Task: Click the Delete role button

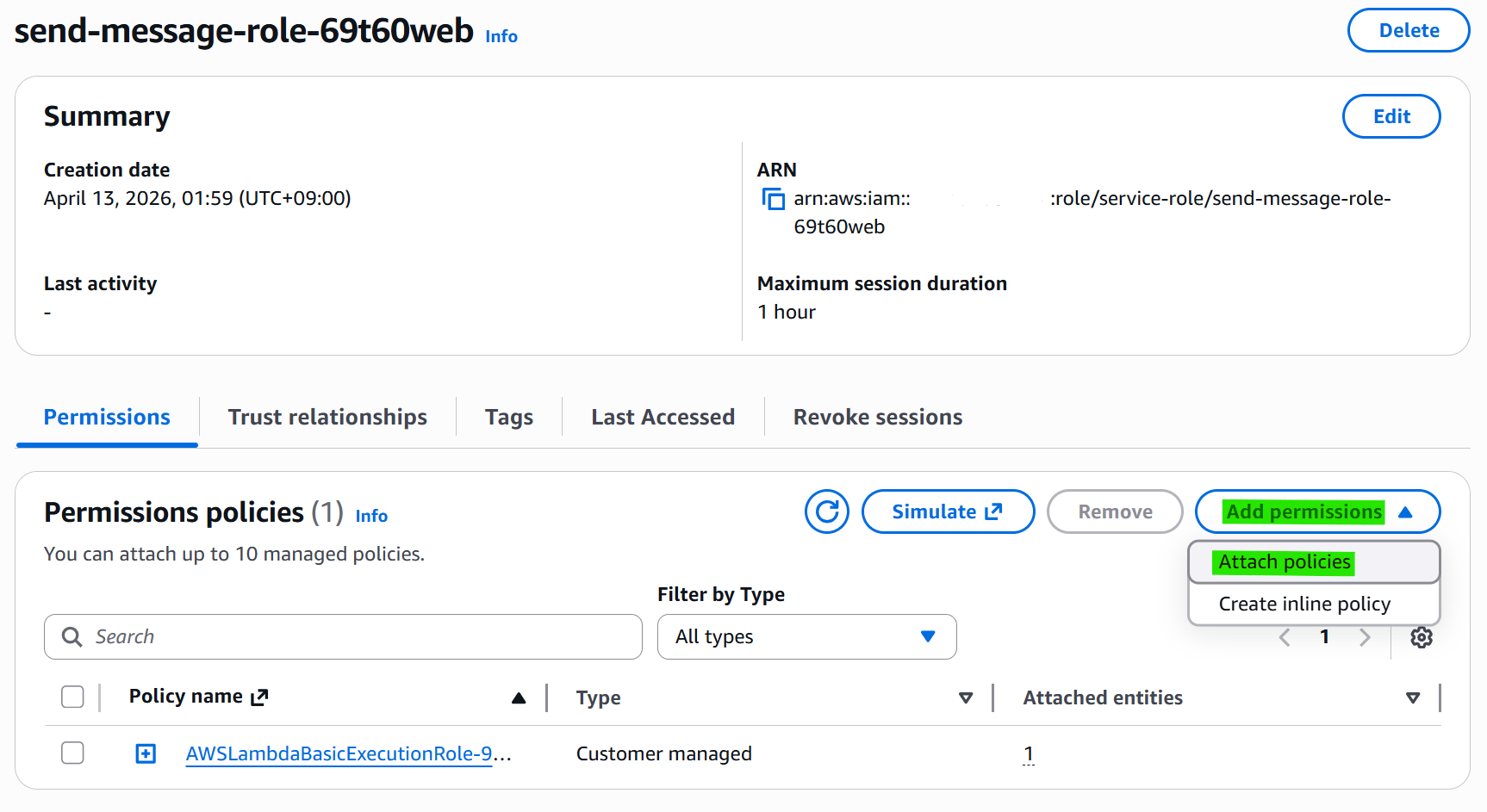Action: pos(1409,30)
